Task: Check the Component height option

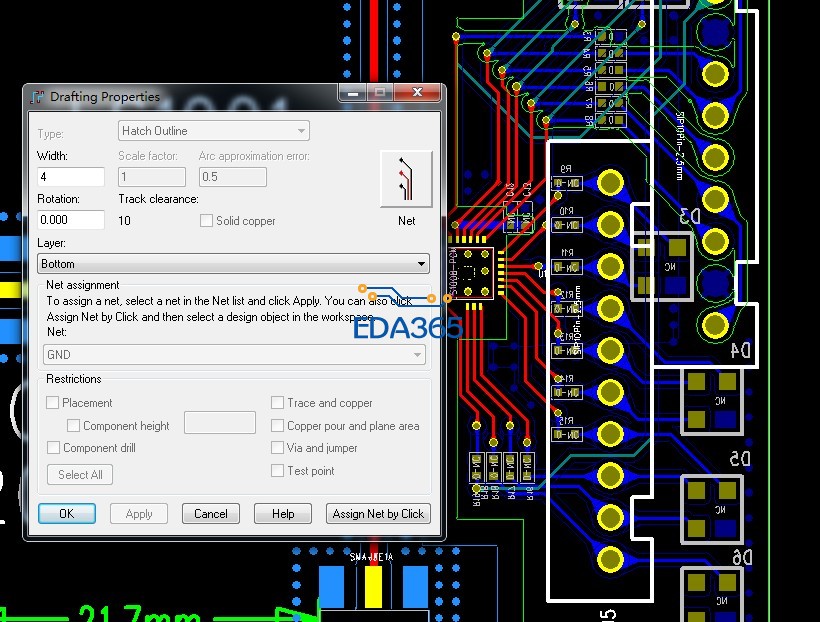Action: (74, 426)
